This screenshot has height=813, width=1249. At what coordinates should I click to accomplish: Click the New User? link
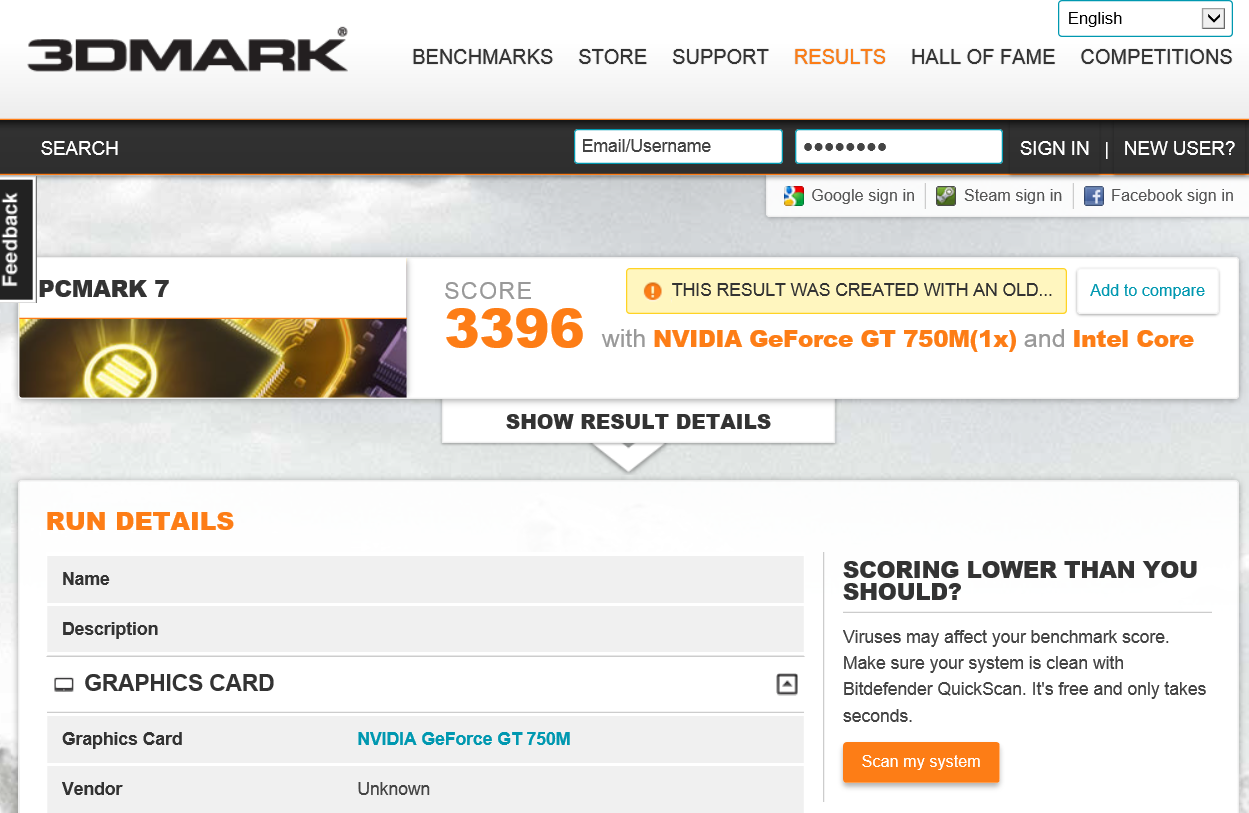tap(1179, 148)
